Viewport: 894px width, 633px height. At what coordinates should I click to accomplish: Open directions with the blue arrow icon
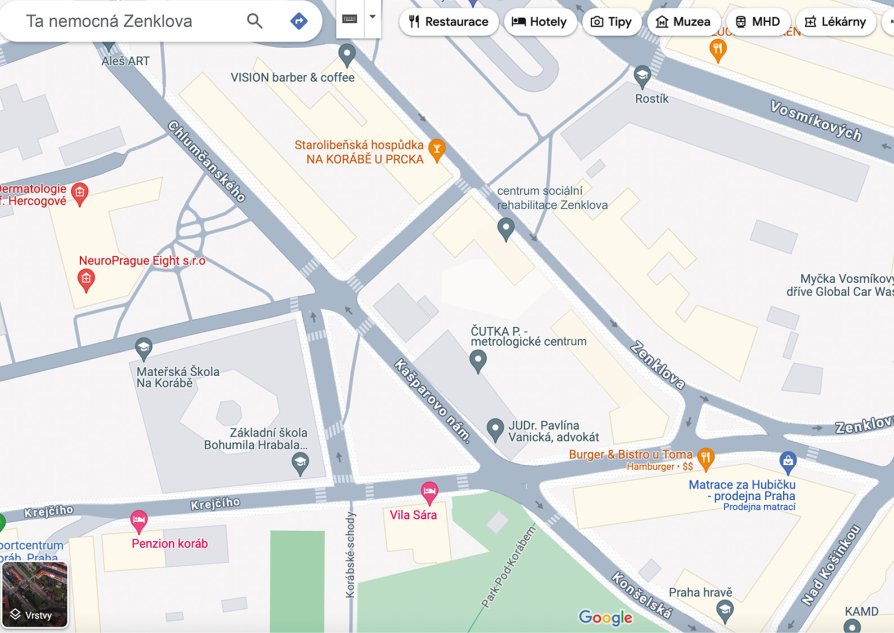pyautogui.click(x=299, y=21)
